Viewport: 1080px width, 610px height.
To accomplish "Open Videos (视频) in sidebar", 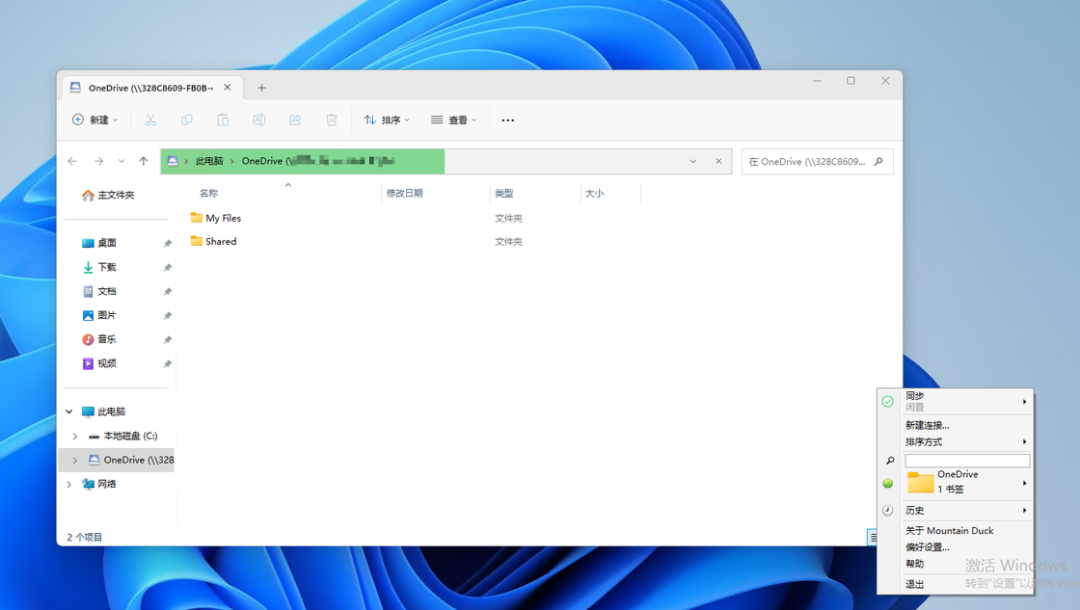I will click(x=99, y=364).
